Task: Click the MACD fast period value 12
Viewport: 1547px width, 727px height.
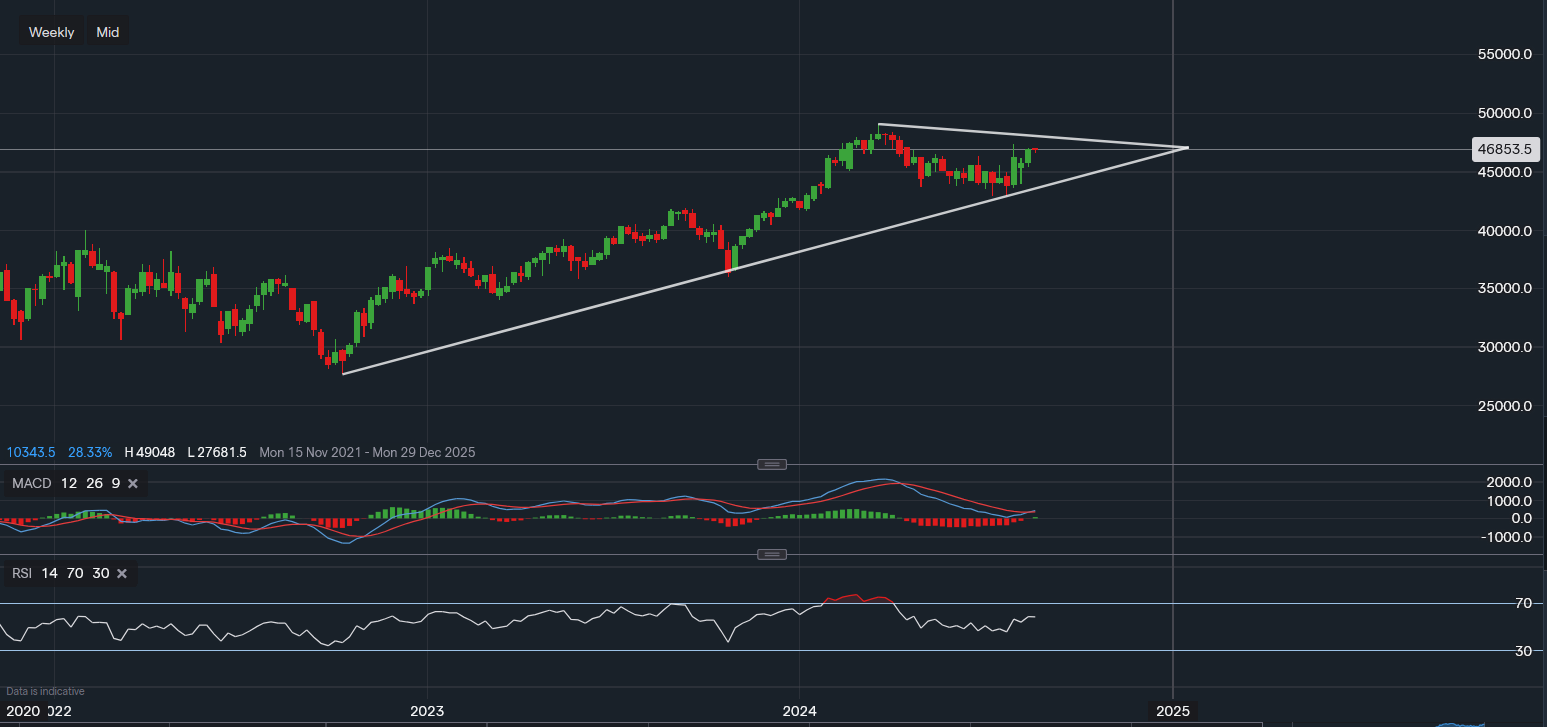Action: click(x=68, y=483)
